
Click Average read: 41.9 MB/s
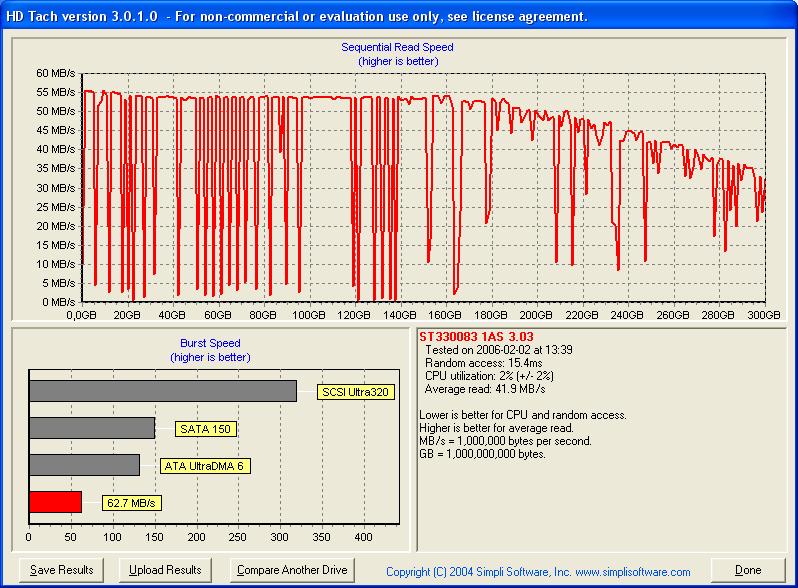point(485,389)
